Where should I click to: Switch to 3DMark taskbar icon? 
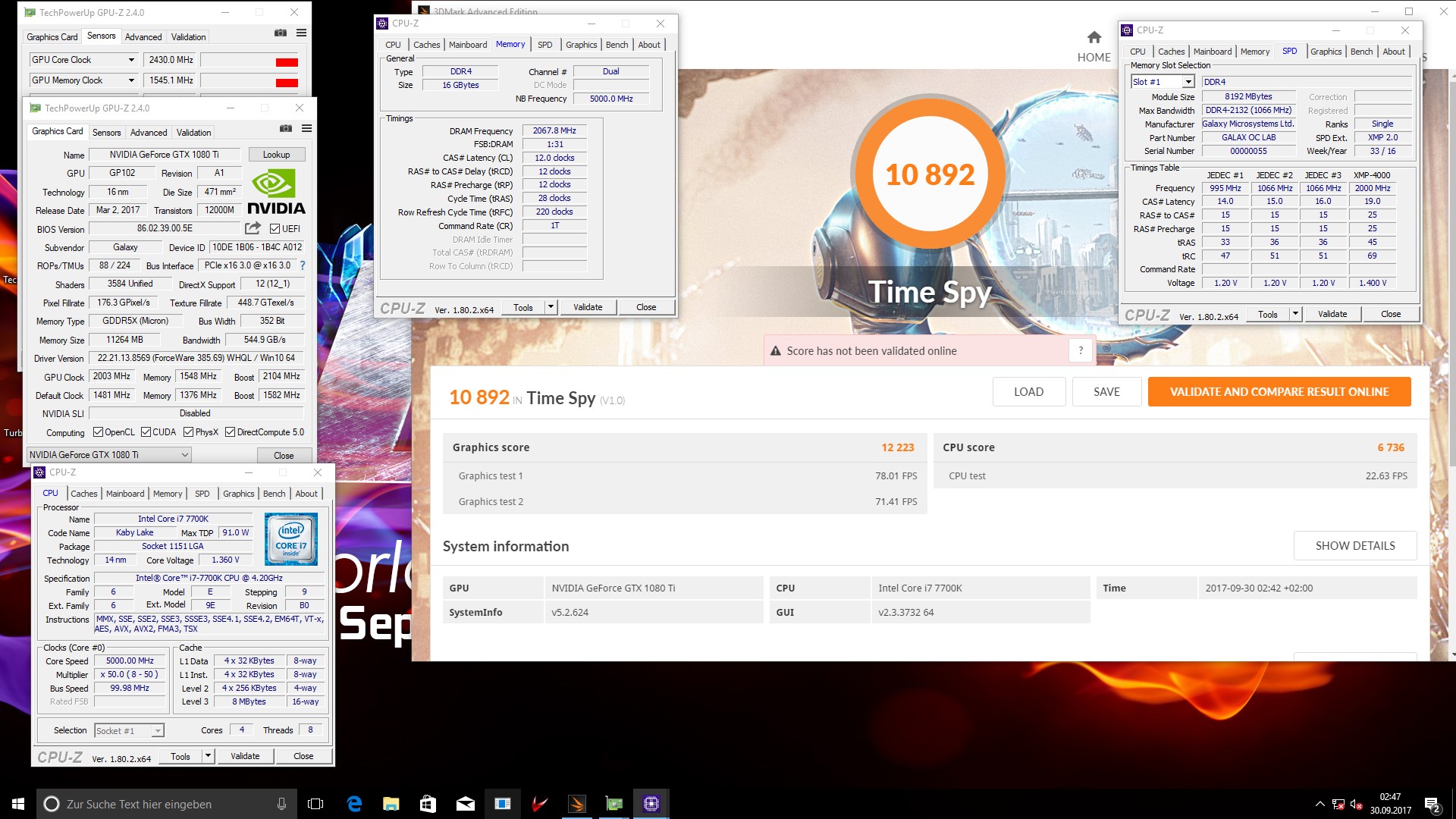[x=577, y=804]
